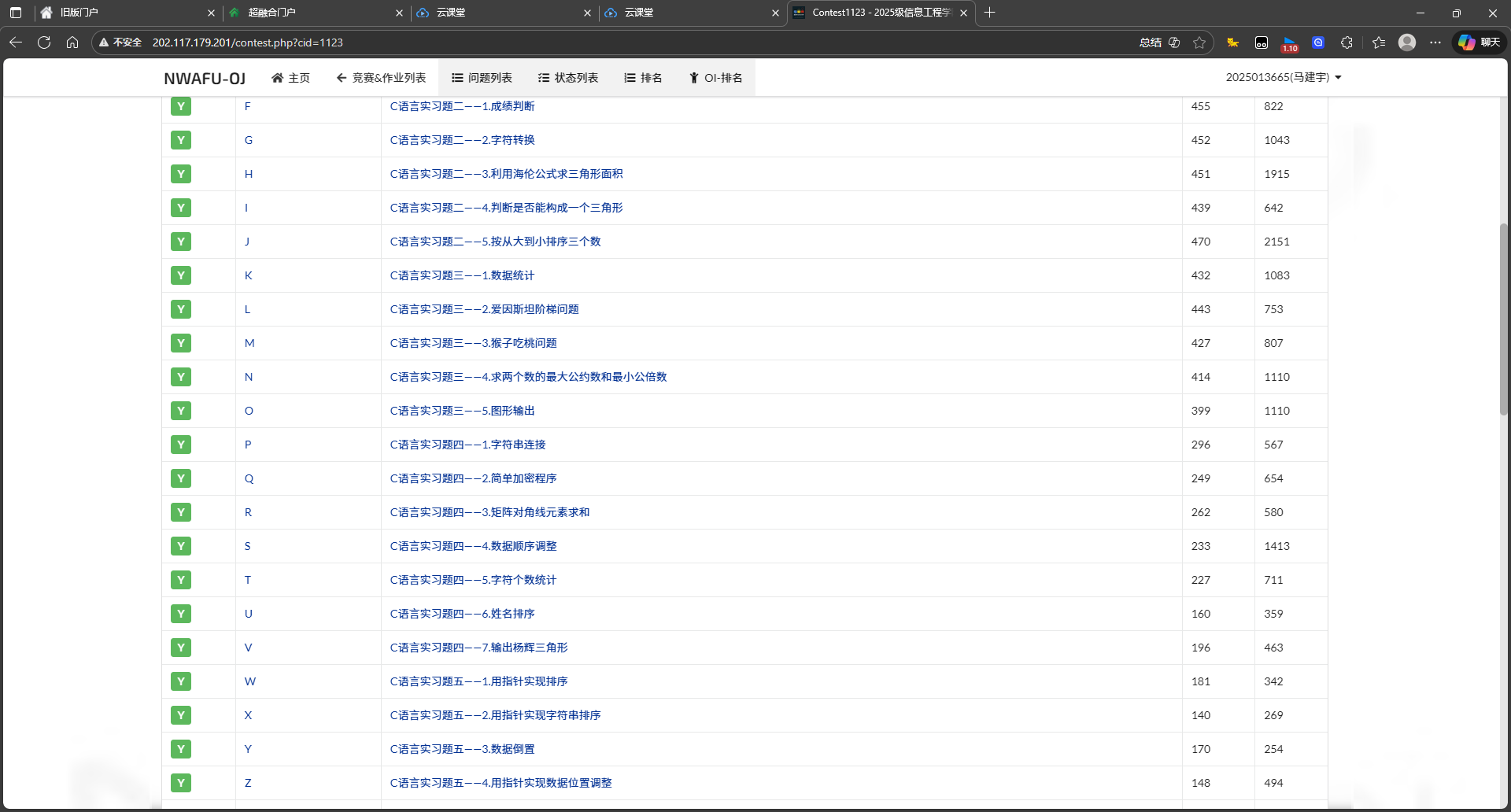Screen dimensions: 1511x812
Task: Expand the 2025013665 user account dropdown
Action: tap(1283, 77)
